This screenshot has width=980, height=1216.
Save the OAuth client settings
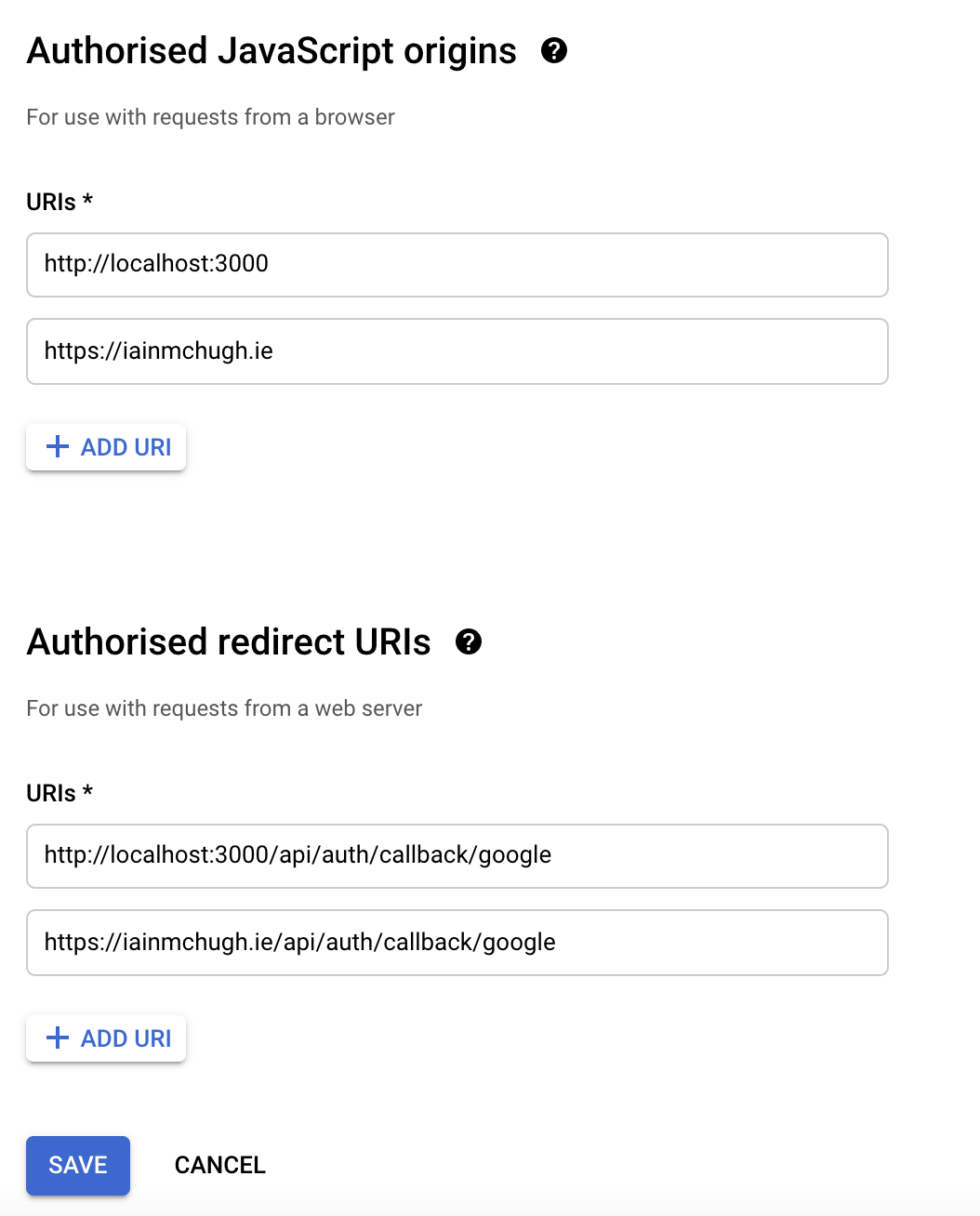pos(78,1165)
